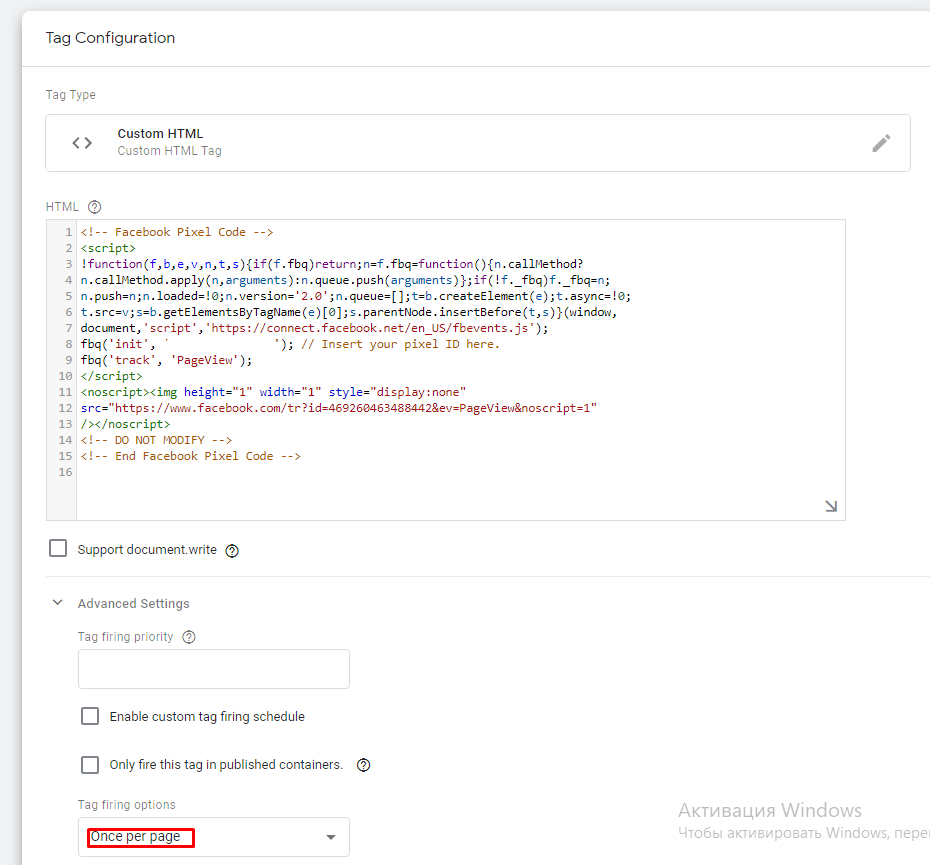This screenshot has height=865, width=930.
Task: Select the Custom HTML tag type card
Action: point(477,143)
